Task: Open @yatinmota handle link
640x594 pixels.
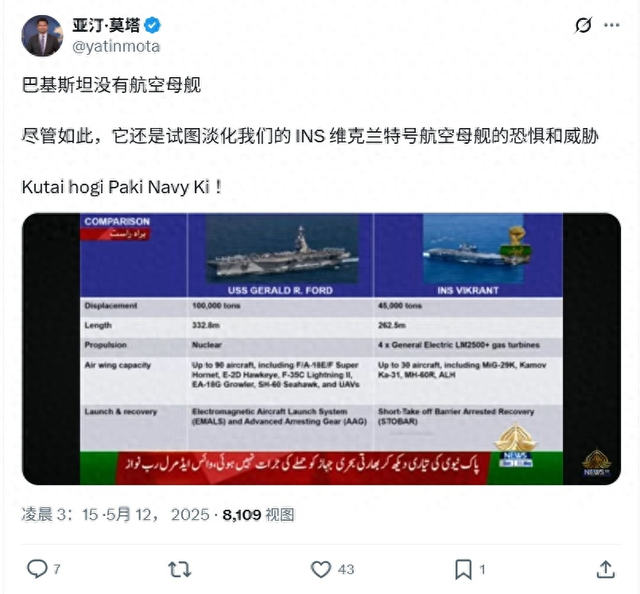Action: 116,47
